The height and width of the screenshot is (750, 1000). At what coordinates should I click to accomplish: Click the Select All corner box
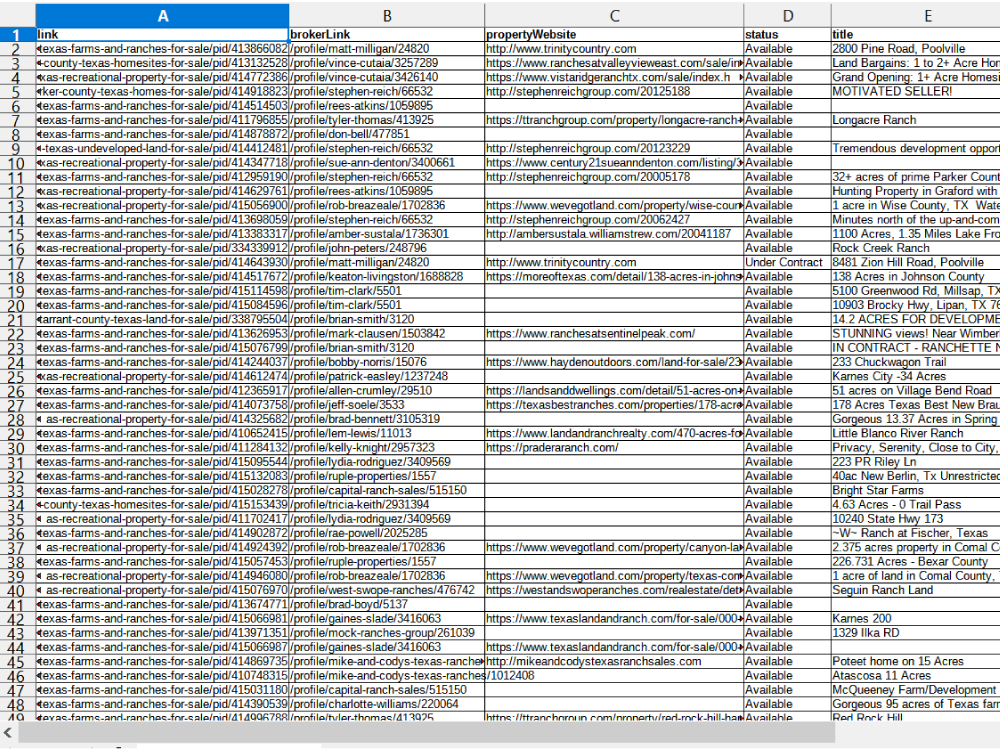click(17, 16)
